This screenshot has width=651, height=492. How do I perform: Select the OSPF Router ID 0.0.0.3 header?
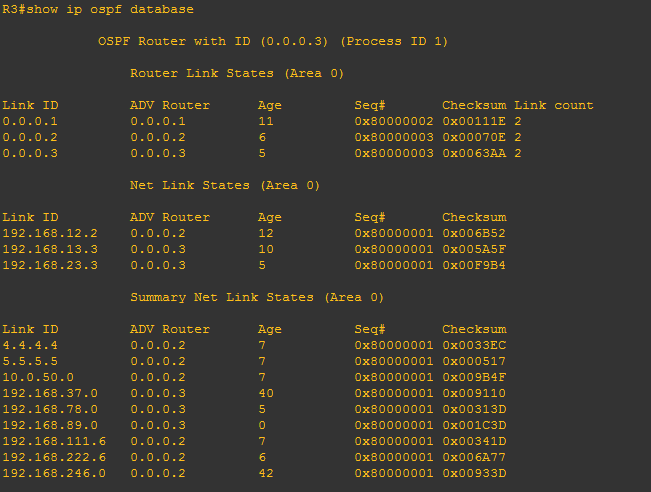click(x=273, y=42)
